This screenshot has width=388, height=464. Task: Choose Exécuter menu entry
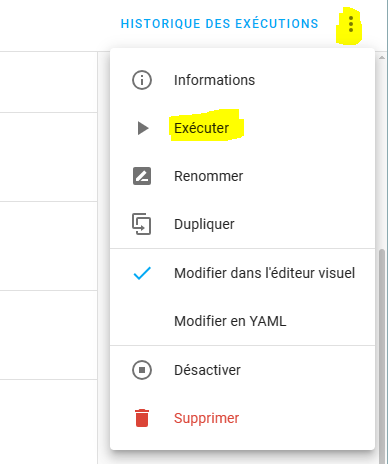pos(243,128)
